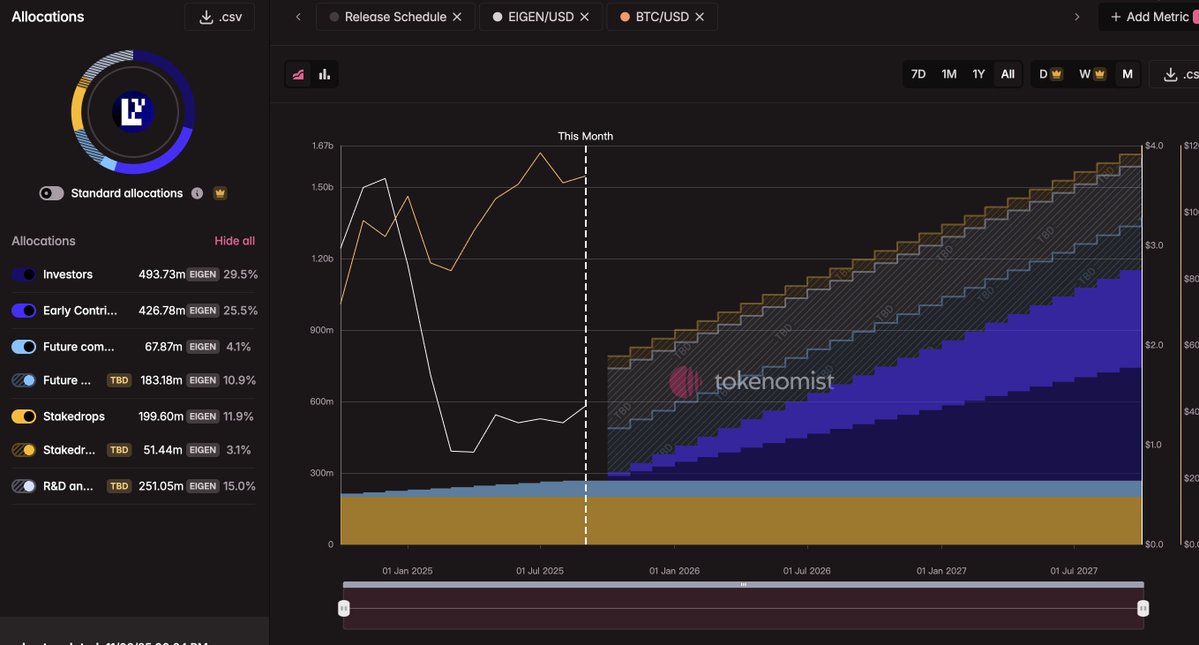The width and height of the screenshot is (1199, 645).
Task: Click the Add Metric button
Action: [1149, 17]
